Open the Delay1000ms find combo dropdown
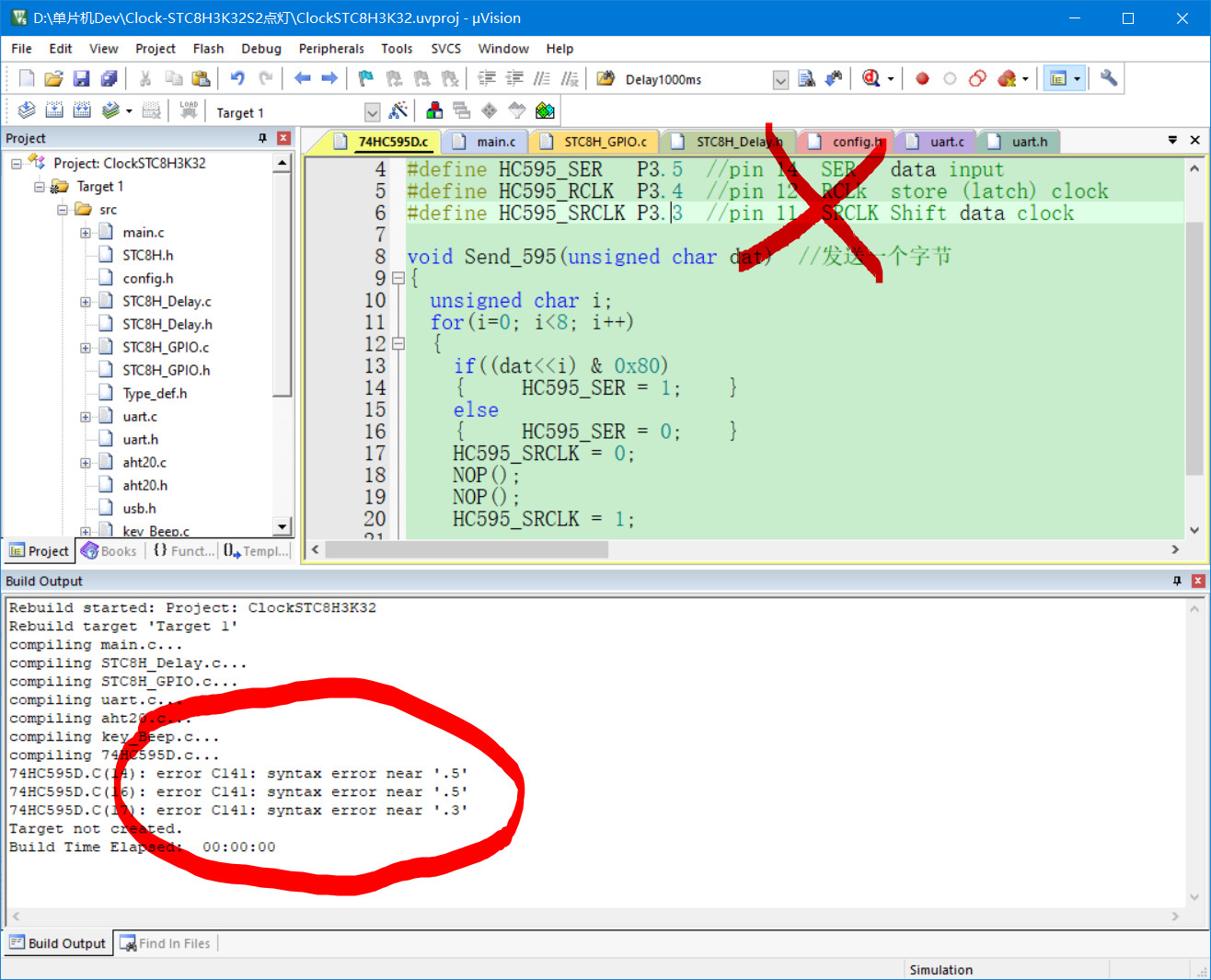This screenshot has width=1211, height=980. click(780, 80)
